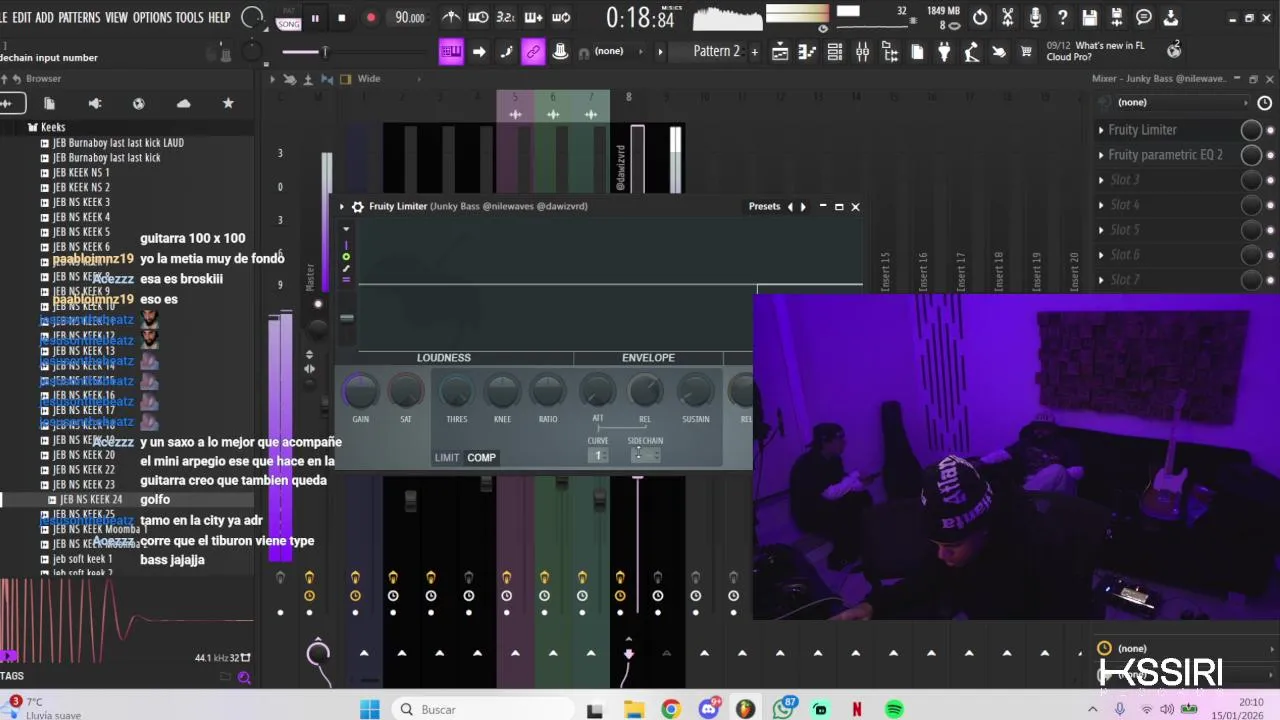The height and width of the screenshot is (720, 1280).
Task: Toggle the 3-2-1 countdown before recording
Action: pos(506,17)
